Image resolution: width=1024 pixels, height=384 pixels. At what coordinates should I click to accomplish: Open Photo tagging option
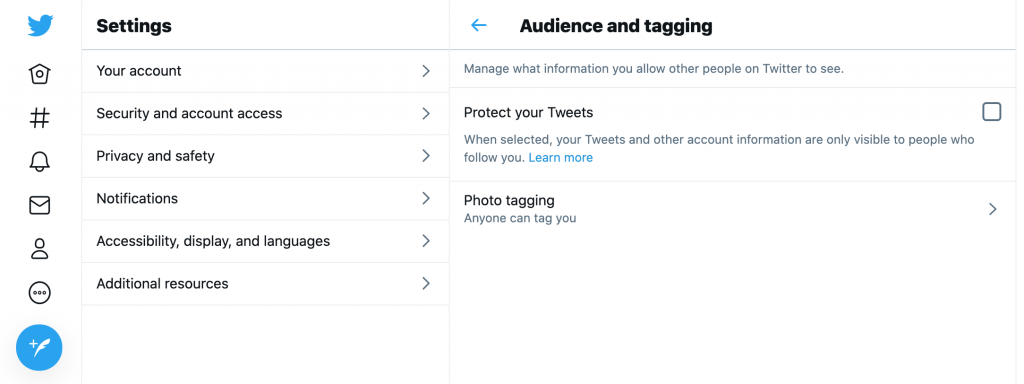click(736, 209)
